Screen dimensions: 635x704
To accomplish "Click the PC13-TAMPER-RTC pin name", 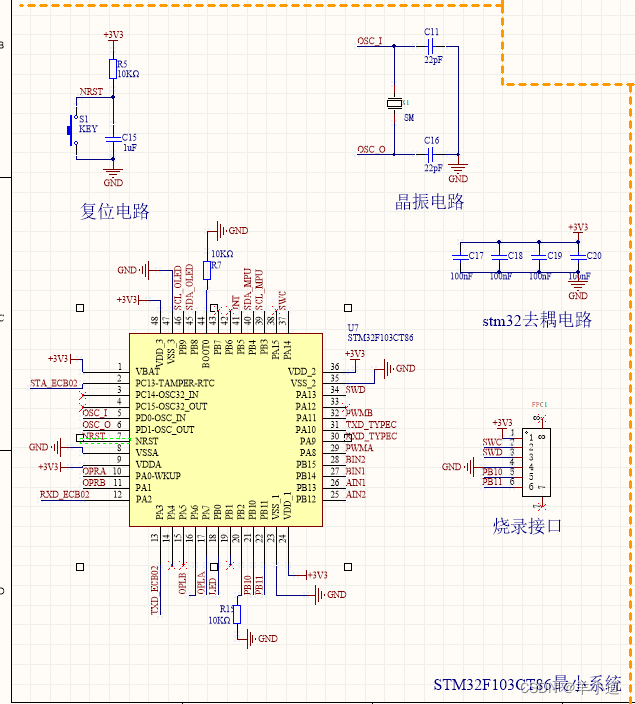I will click(175, 383).
